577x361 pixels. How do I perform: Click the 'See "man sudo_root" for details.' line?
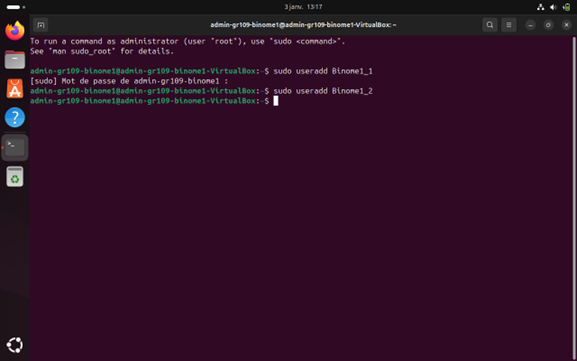click(x=102, y=51)
